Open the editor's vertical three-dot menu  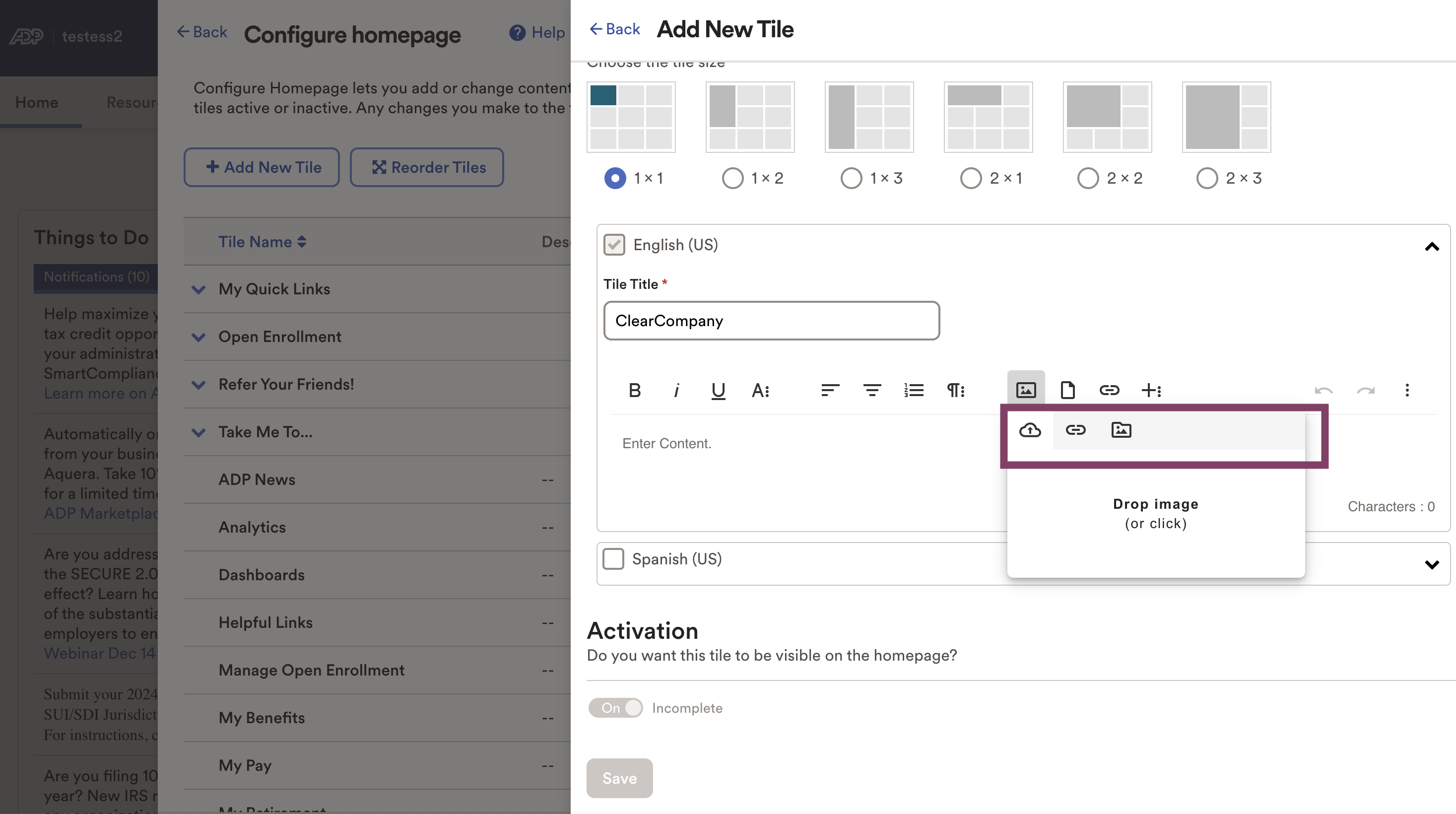pyautogui.click(x=1407, y=390)
